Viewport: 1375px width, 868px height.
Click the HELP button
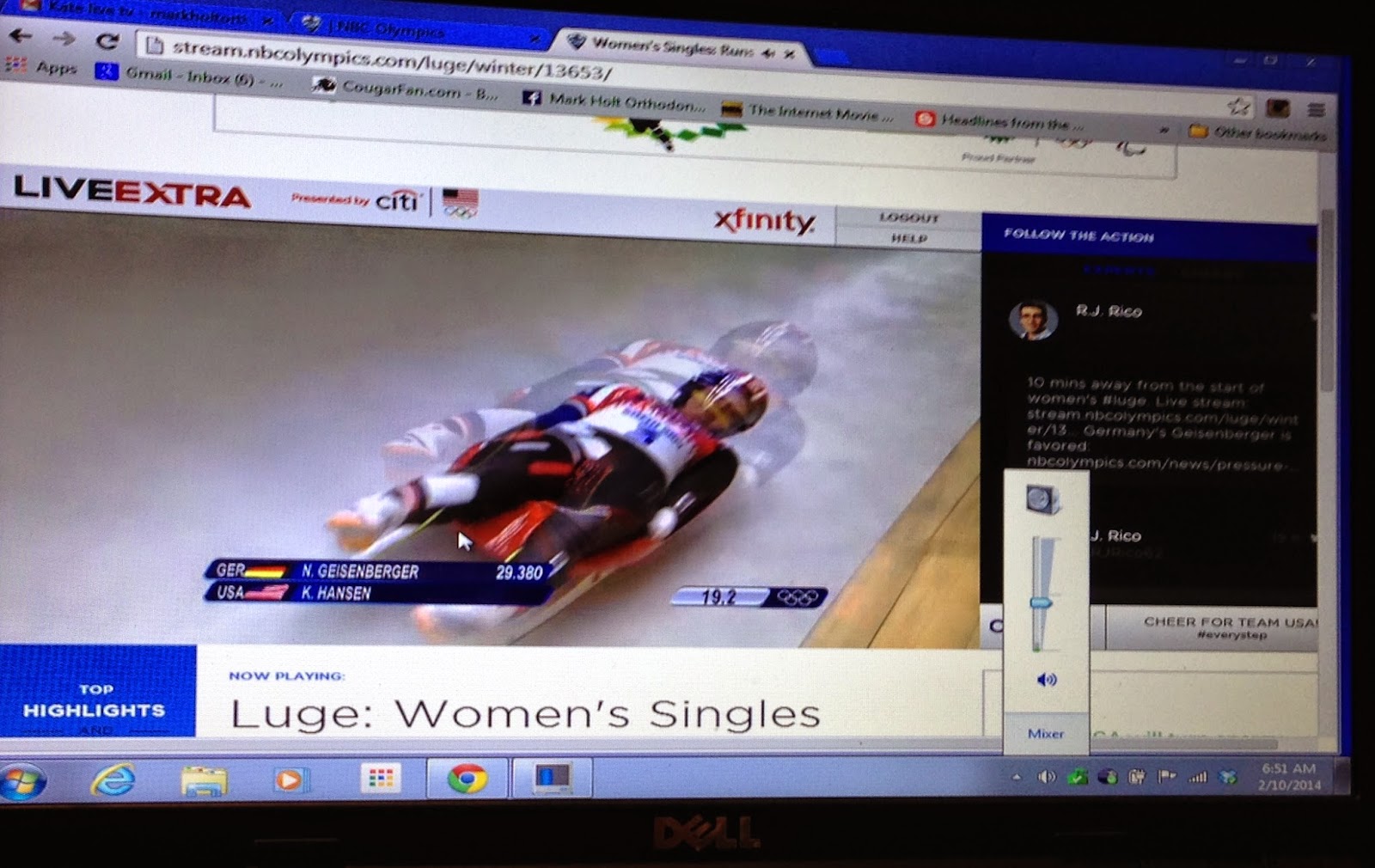point(908,238)
